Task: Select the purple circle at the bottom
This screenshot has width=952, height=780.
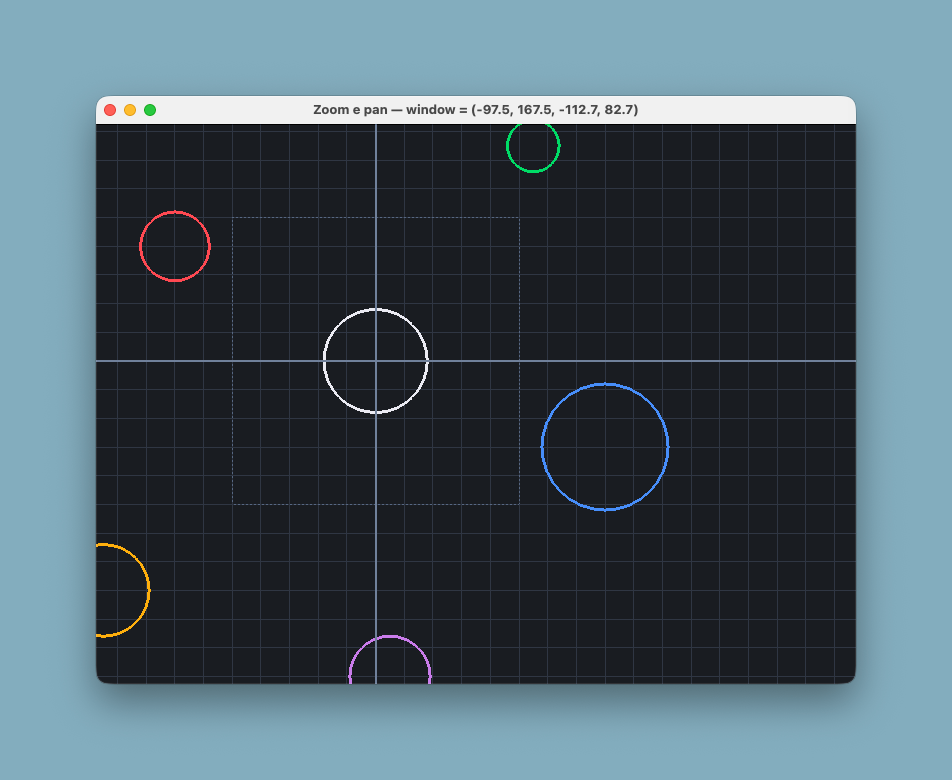Action: (390, 659)
